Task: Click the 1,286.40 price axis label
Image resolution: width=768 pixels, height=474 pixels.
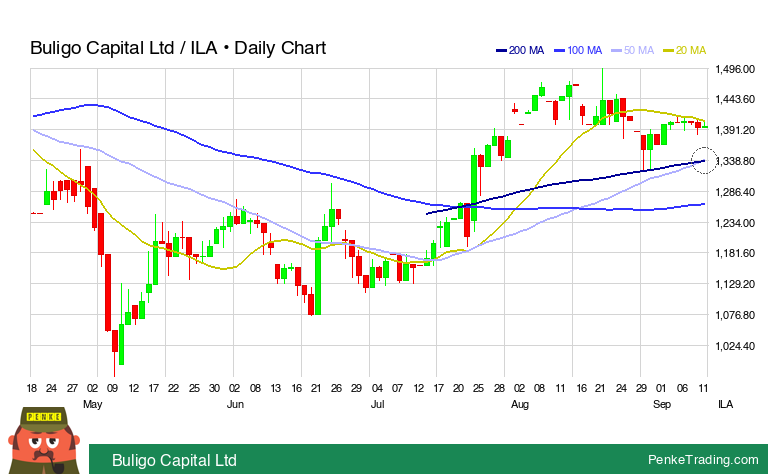Action: tap(735, 192)
